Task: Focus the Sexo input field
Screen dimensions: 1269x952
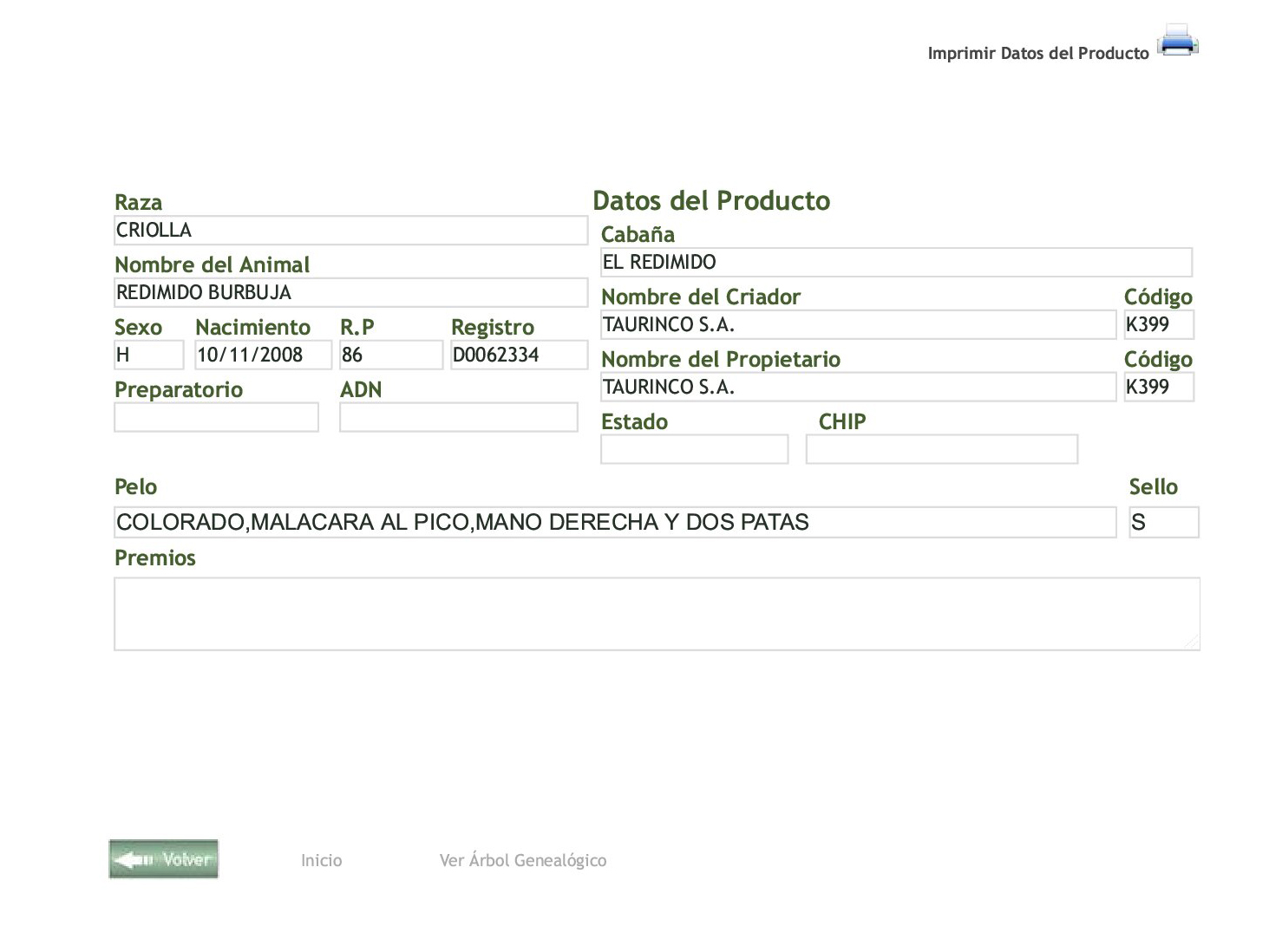Action: click(x=148, y=355)
